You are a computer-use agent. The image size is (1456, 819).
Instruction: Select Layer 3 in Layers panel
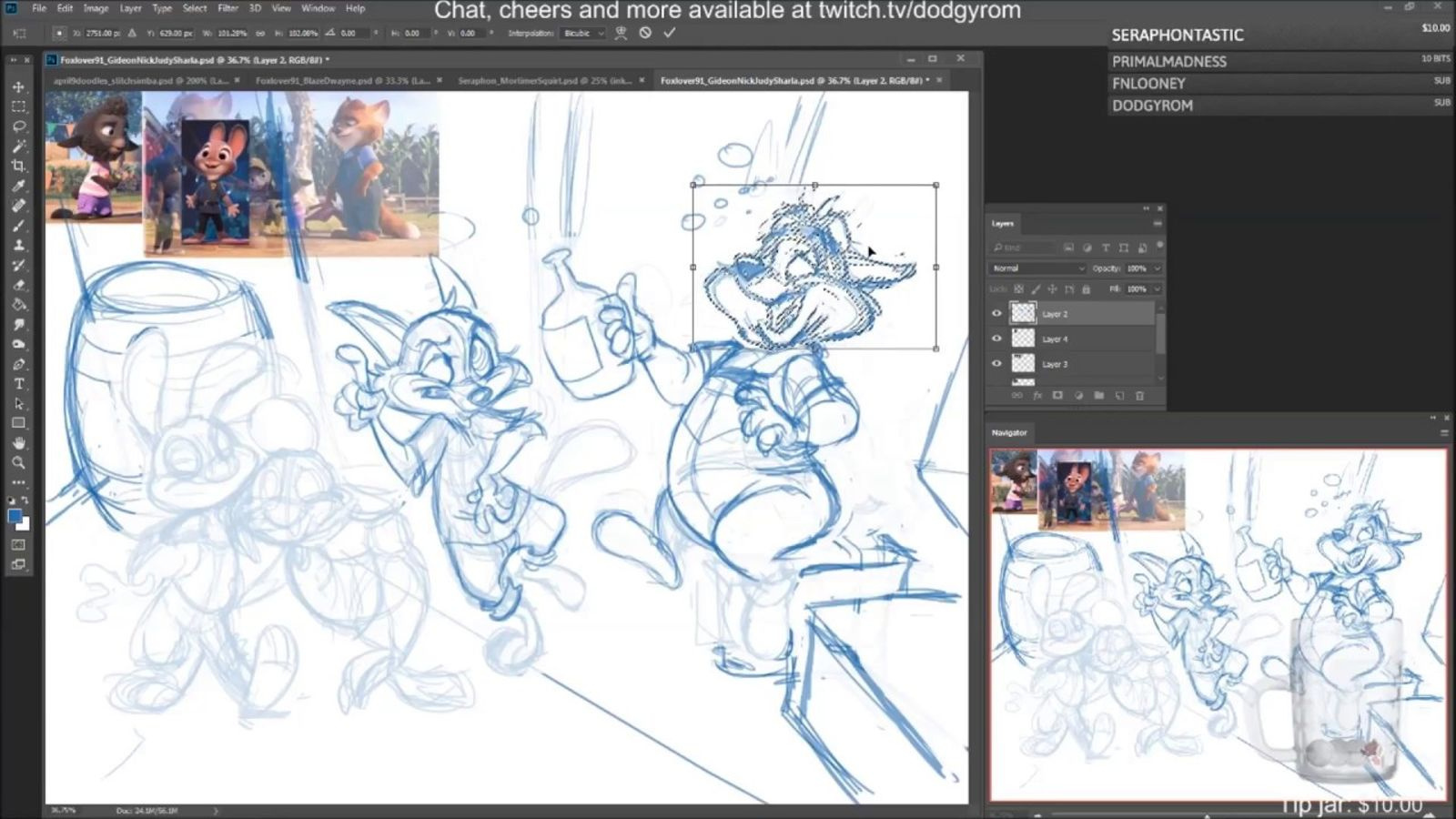[1072, 364]
